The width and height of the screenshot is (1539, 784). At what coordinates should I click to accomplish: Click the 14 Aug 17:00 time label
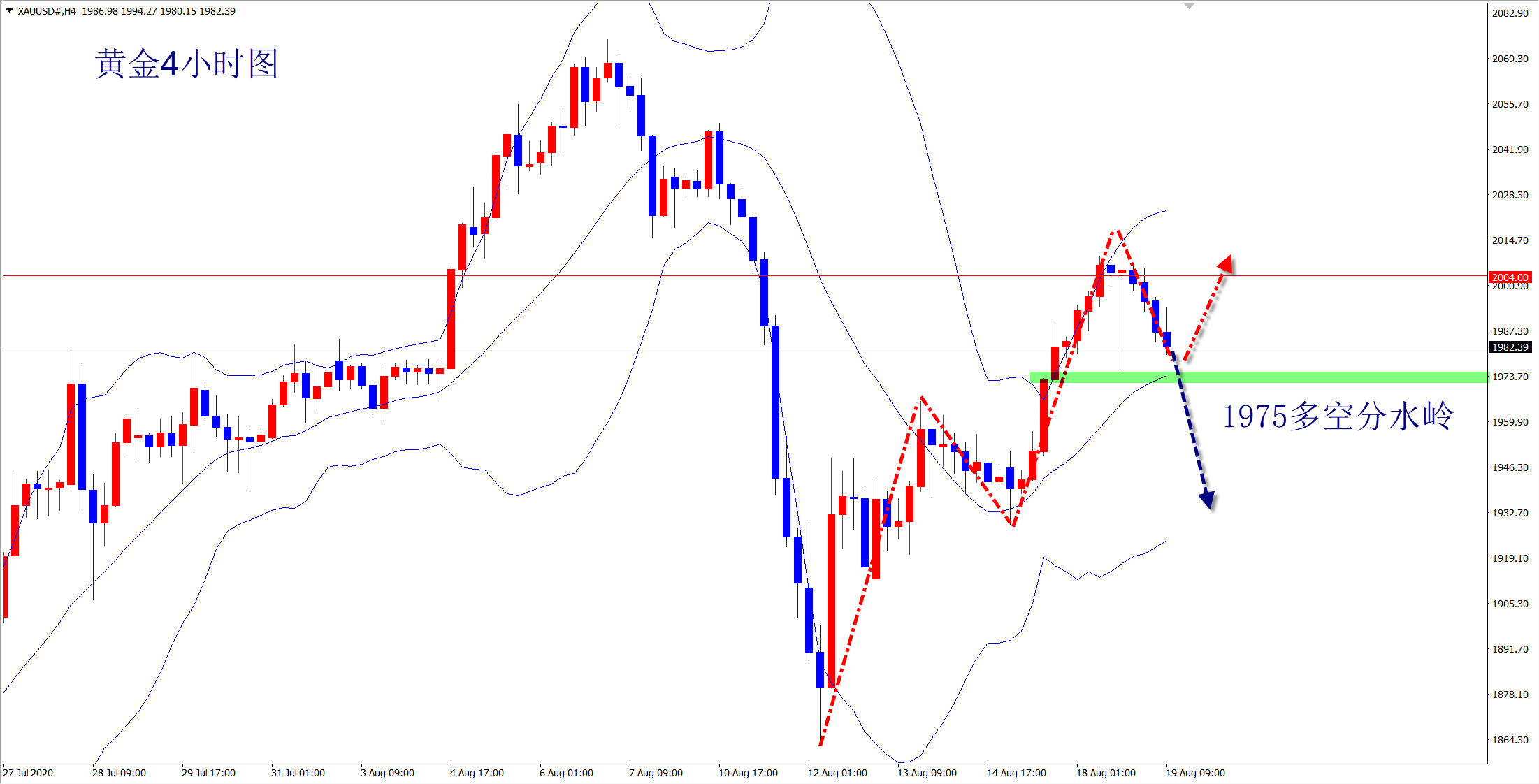pyautogui.click(x=1016, y=773)
